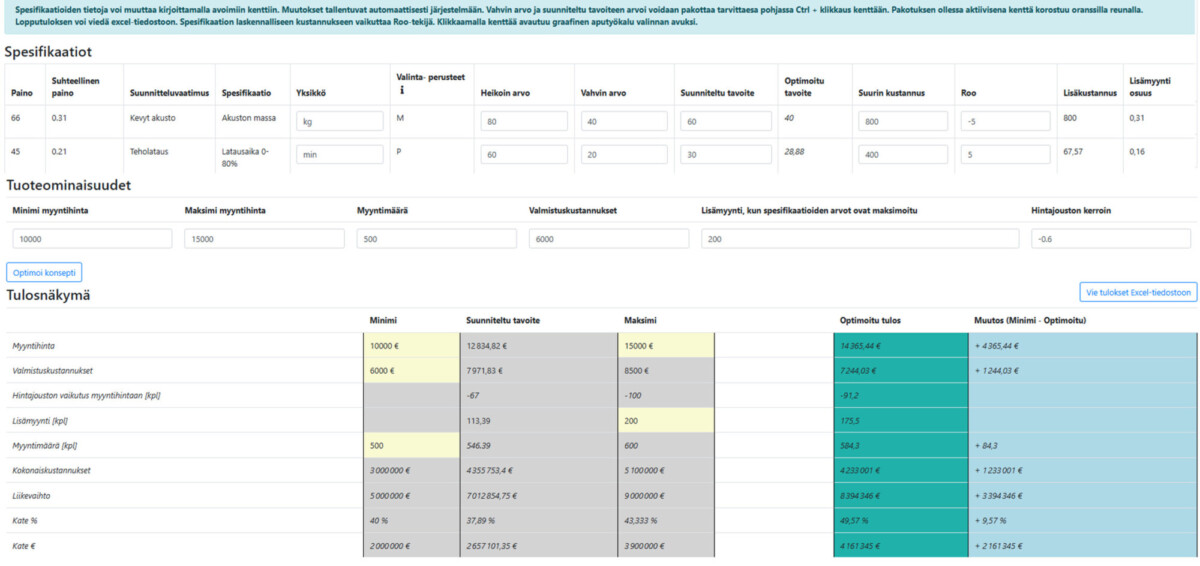
Task: Click the yellow Minimi cell 6000 €
Action: tap(410, 371)
